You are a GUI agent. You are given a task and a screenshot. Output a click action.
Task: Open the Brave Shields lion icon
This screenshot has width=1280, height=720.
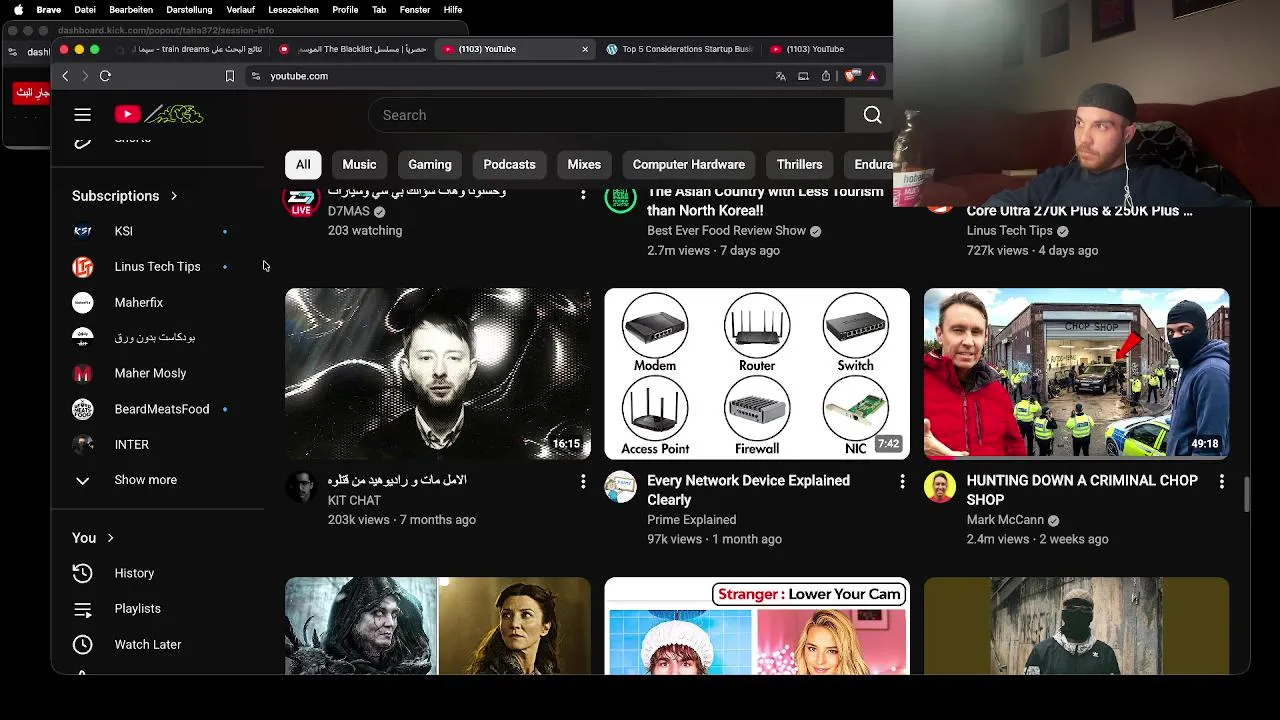coord(850,76)
